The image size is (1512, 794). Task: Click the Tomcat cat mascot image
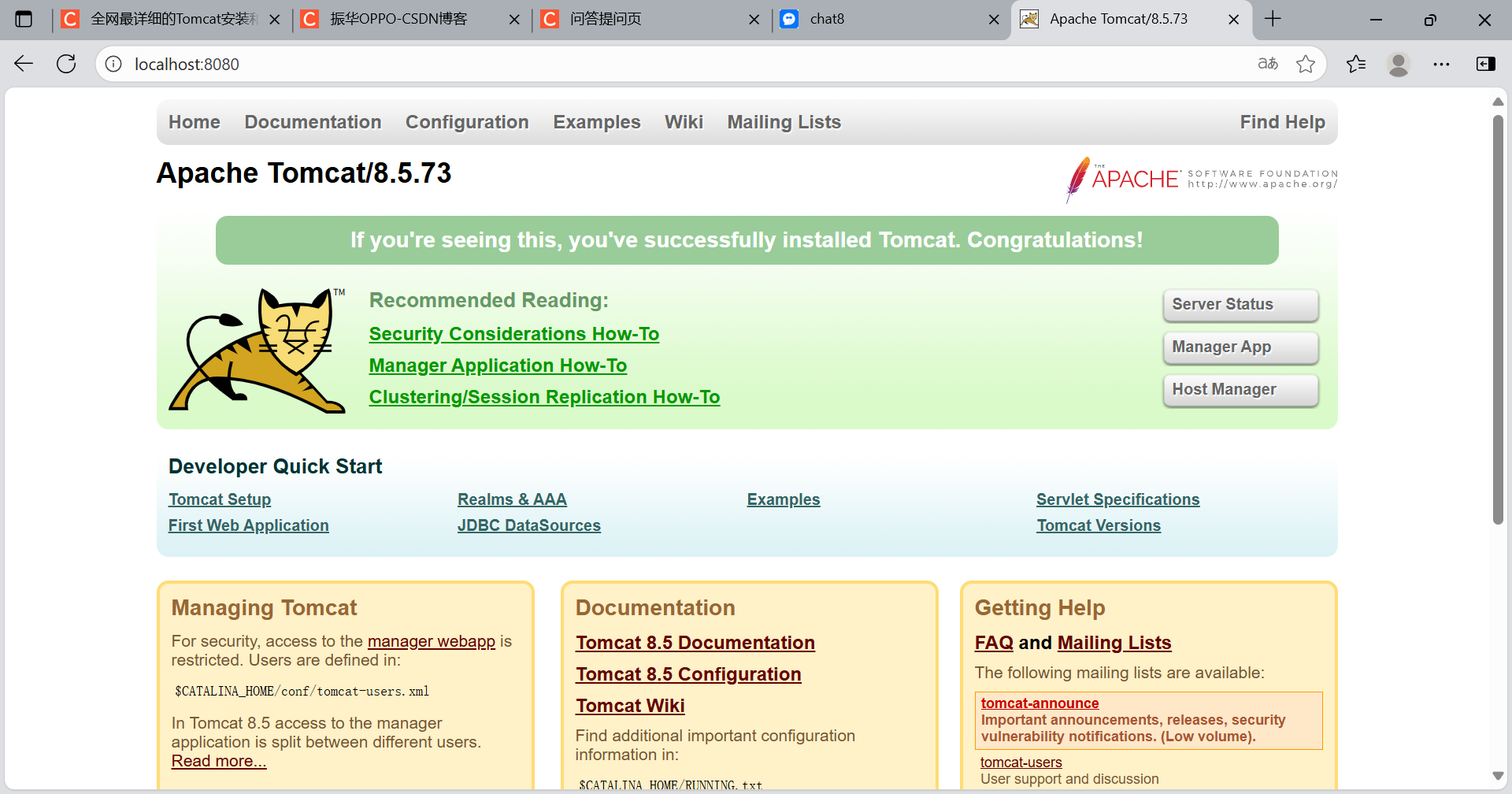(x=258, y=350)
